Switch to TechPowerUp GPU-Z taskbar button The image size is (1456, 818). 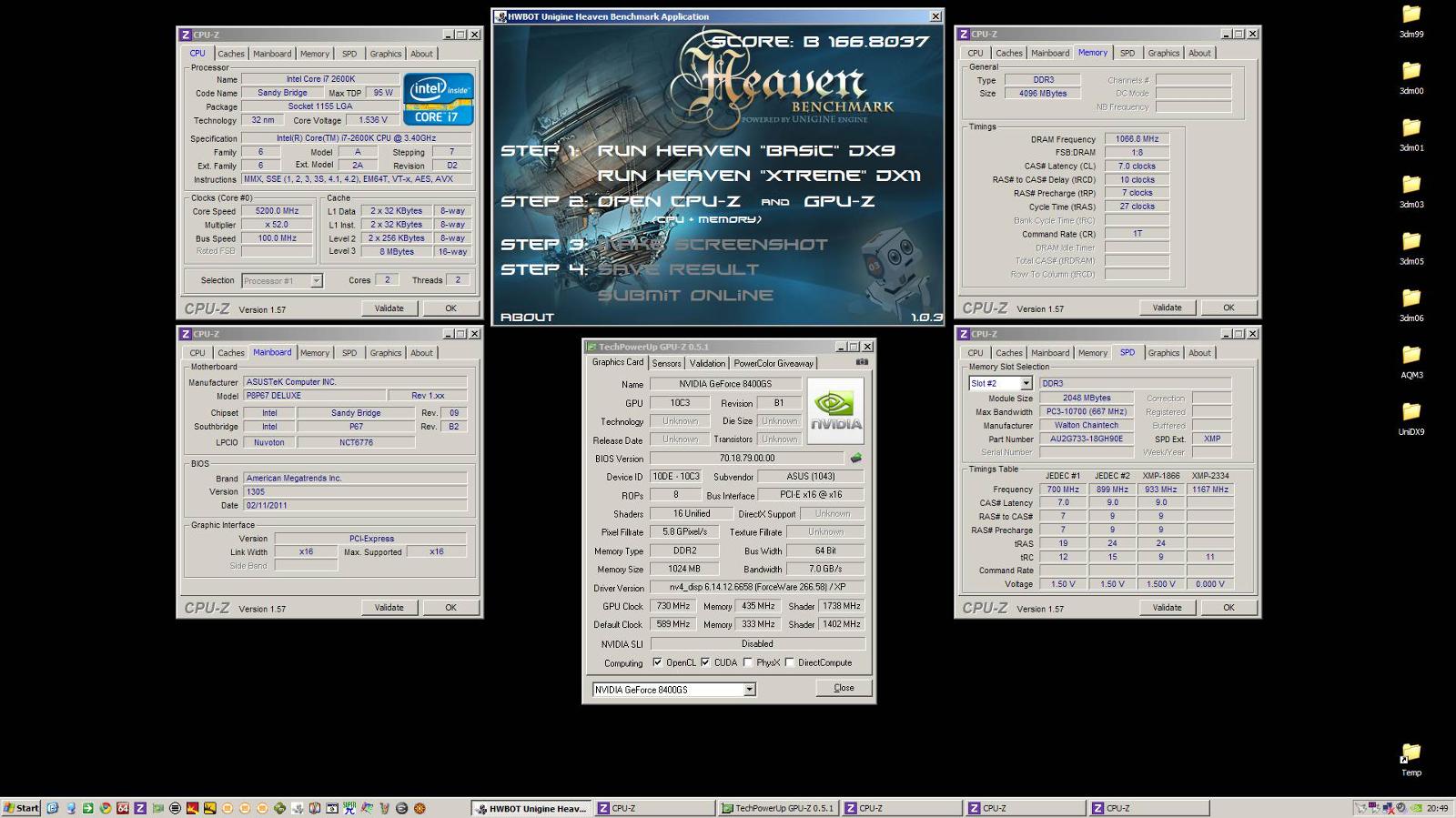pyautogui.click(x=778, y=808)
